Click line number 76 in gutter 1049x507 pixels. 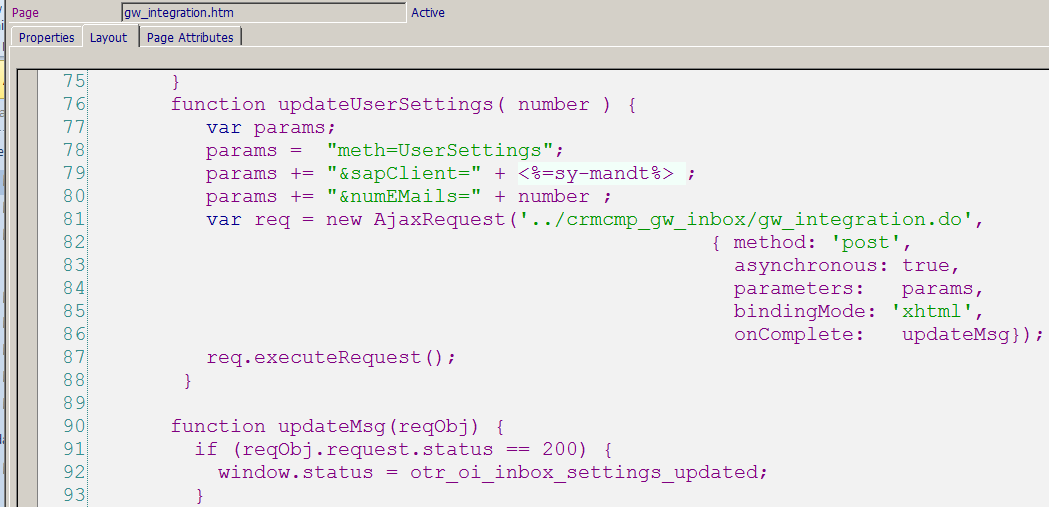point(74,105)
